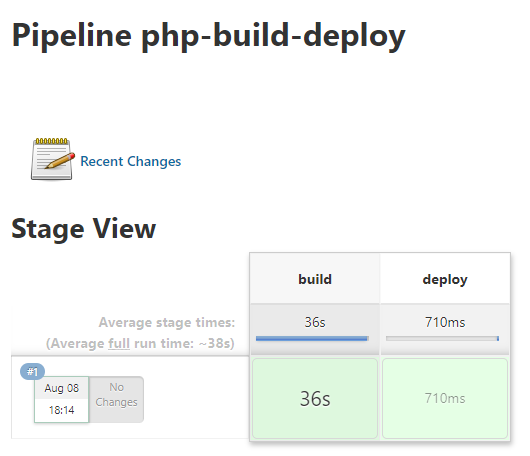Open the green 710ms deploy stage cell for run #1

pyautogui.click(x=445, y=399)
